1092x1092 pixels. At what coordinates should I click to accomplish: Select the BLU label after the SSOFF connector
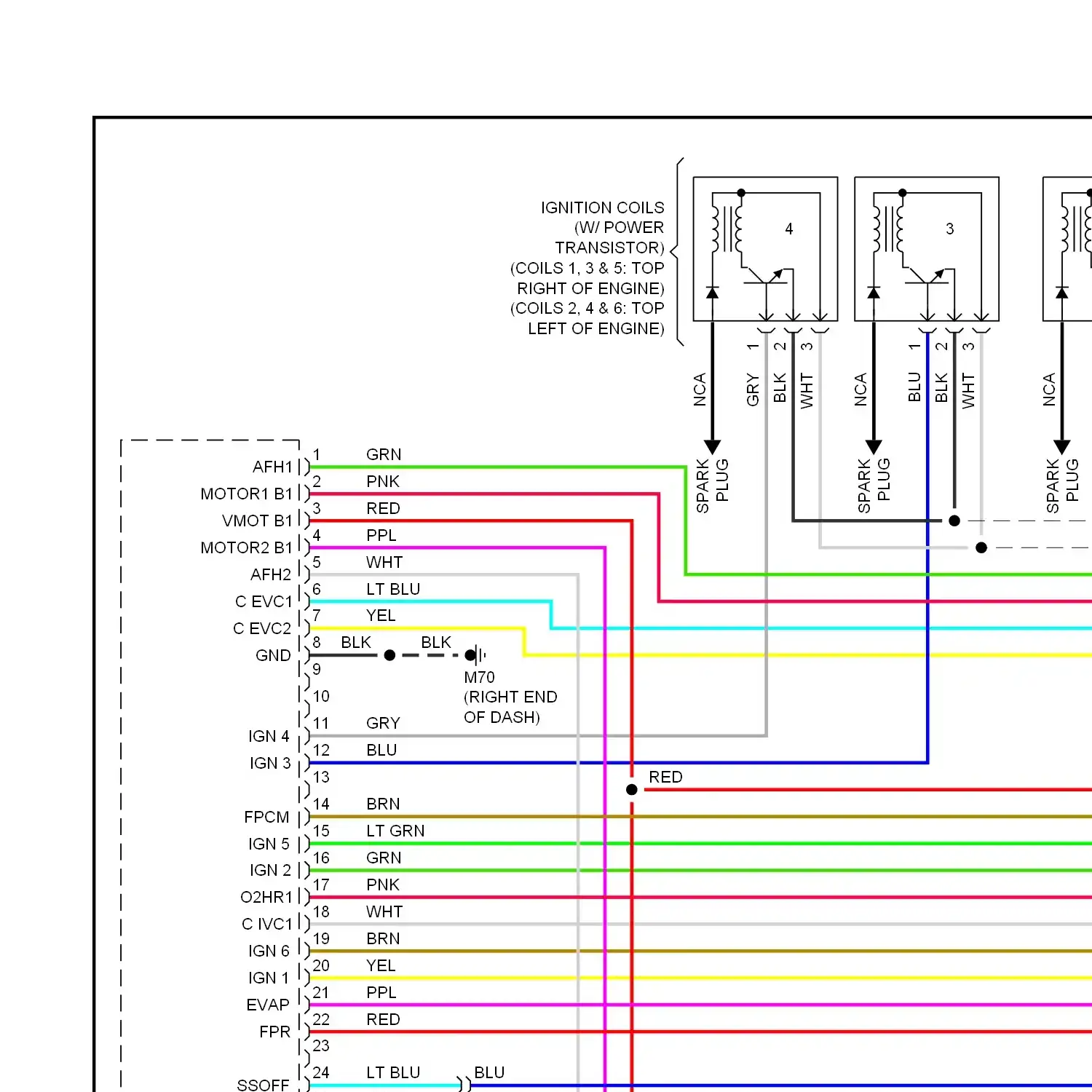[489, 1072]
